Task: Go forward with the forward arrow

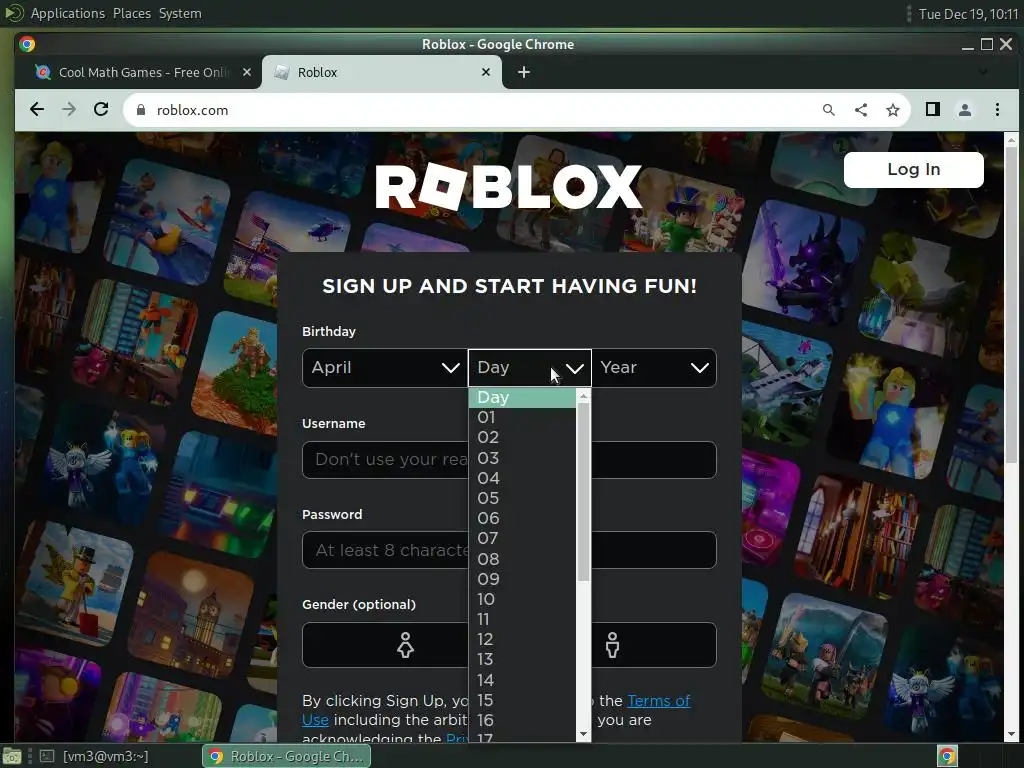Action: pos(69,110)
